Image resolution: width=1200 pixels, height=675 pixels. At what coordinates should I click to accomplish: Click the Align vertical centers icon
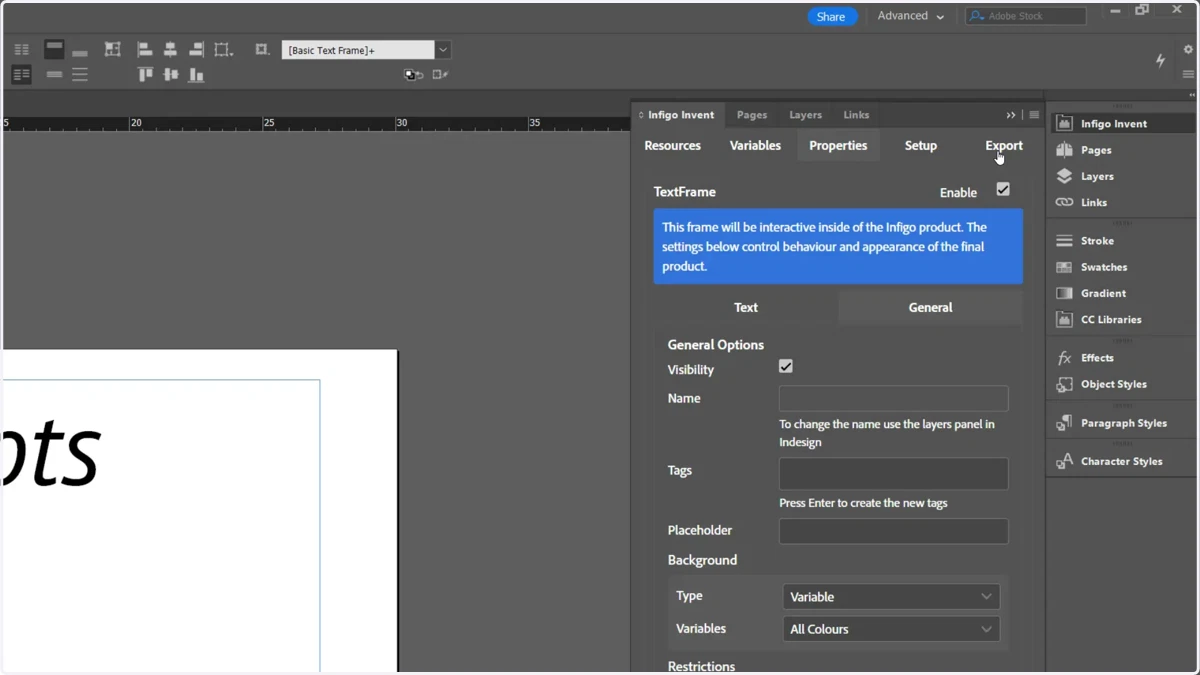pyautogui.click(x=171, y=74)
